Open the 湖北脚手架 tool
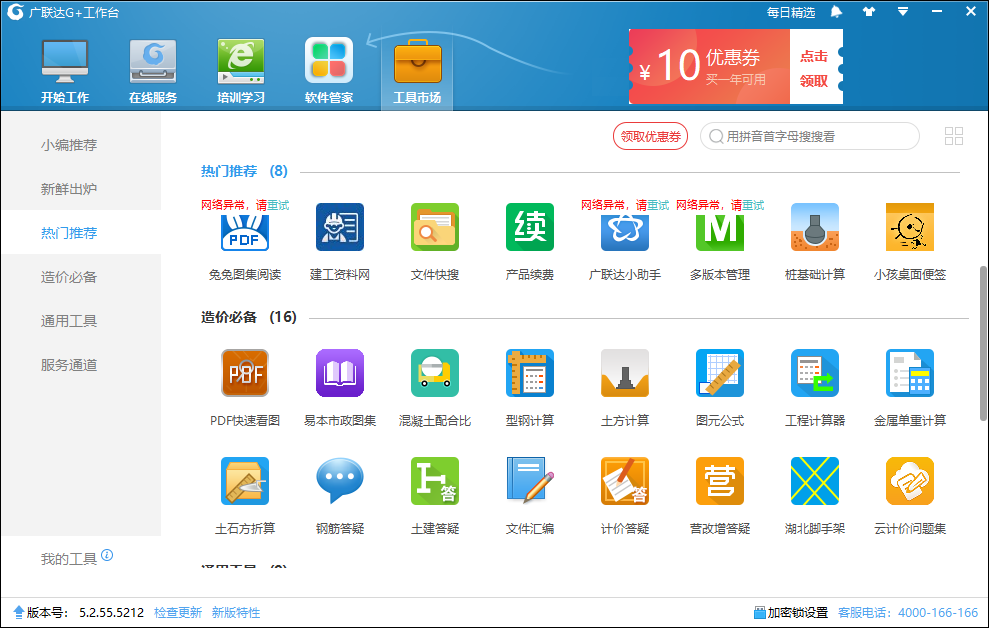The width and height of the screenshot is (989, 628). click(815, 481)
